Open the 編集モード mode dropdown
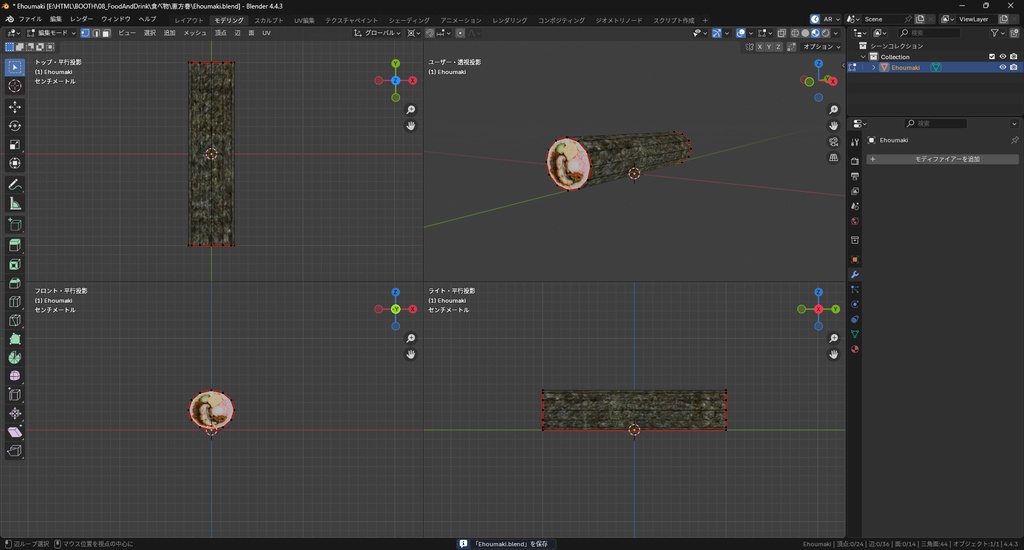 pos(56,33)
